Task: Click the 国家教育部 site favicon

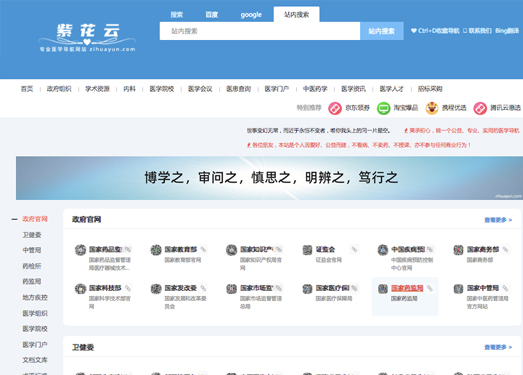Action: pos(156,250)
